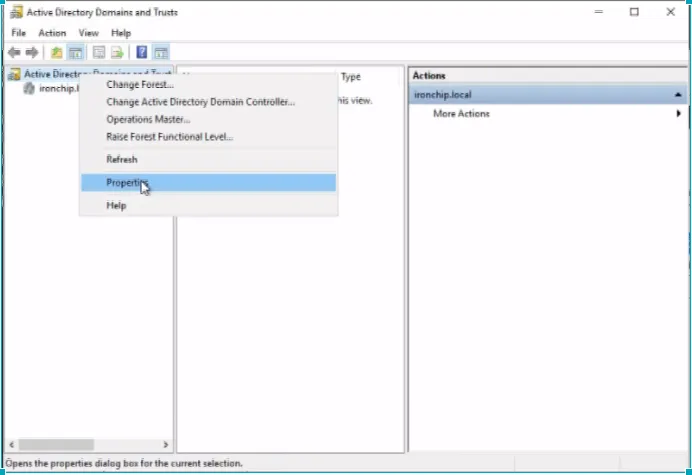Click the tree pane scrollbar left arrow
This screenshot has height=475, width=692.
(x=12, y=445)
